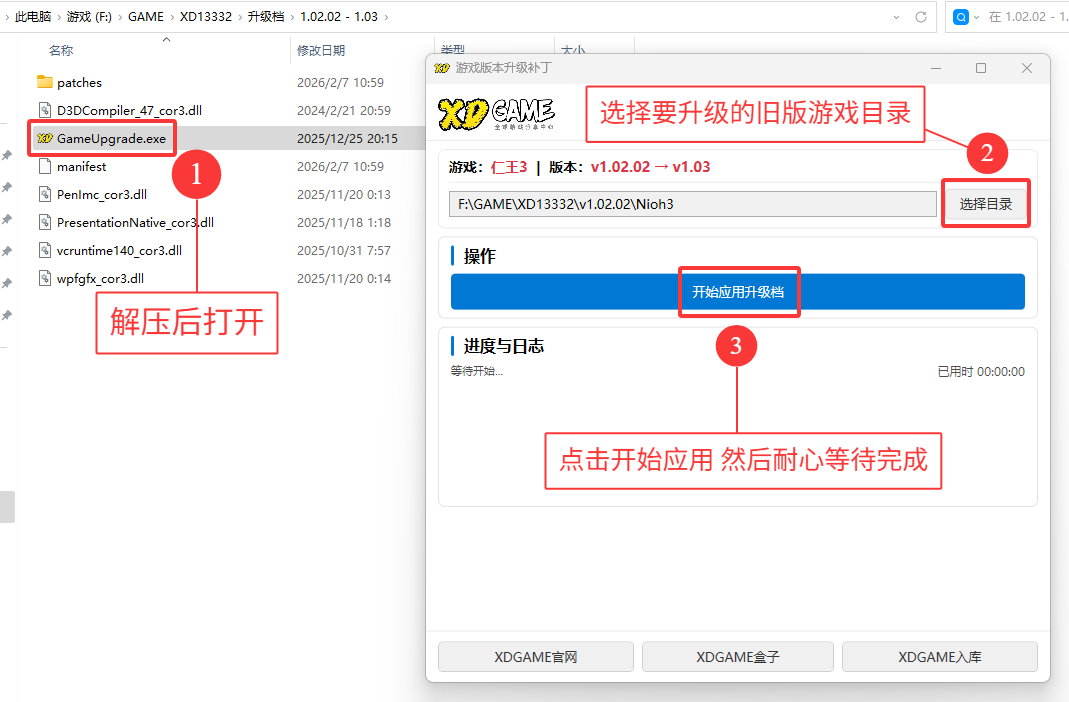Click the XD GAME logo in the updater

point(496,113)
